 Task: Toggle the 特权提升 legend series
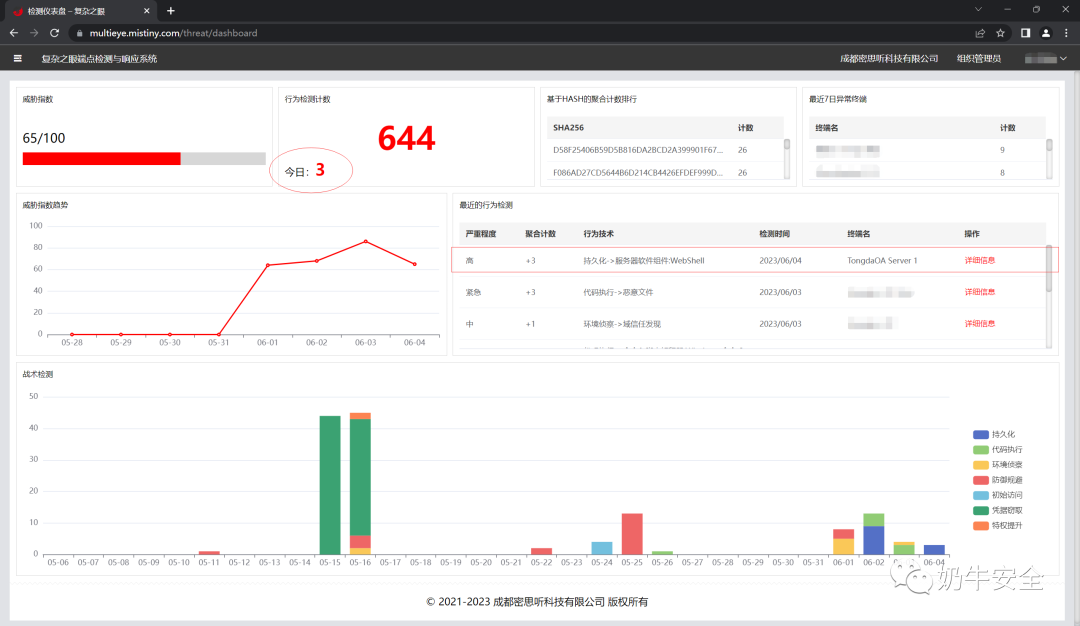coord(997,525)
